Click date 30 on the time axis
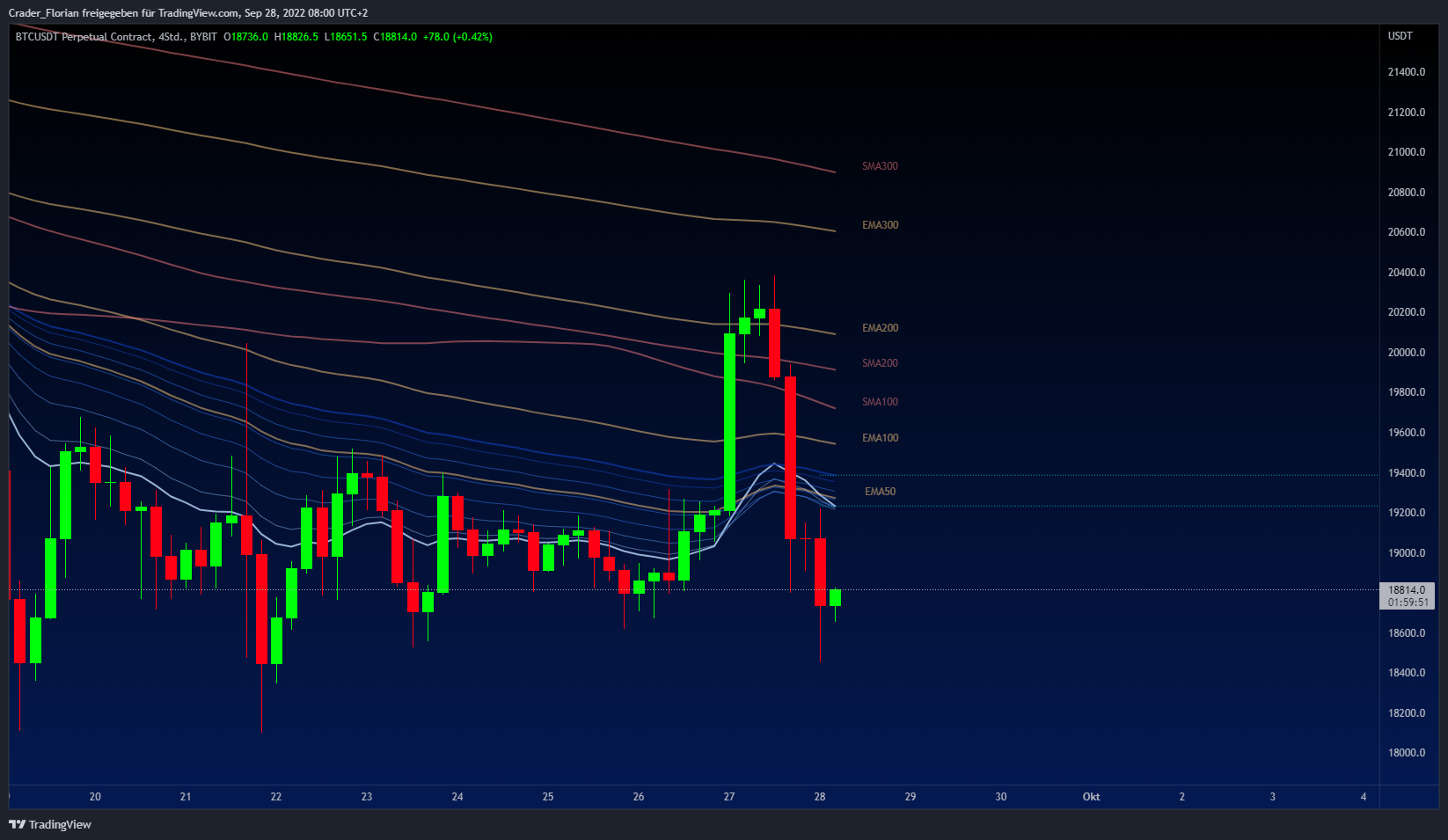The image size is (1448, 840). (x=1001, y=797)
